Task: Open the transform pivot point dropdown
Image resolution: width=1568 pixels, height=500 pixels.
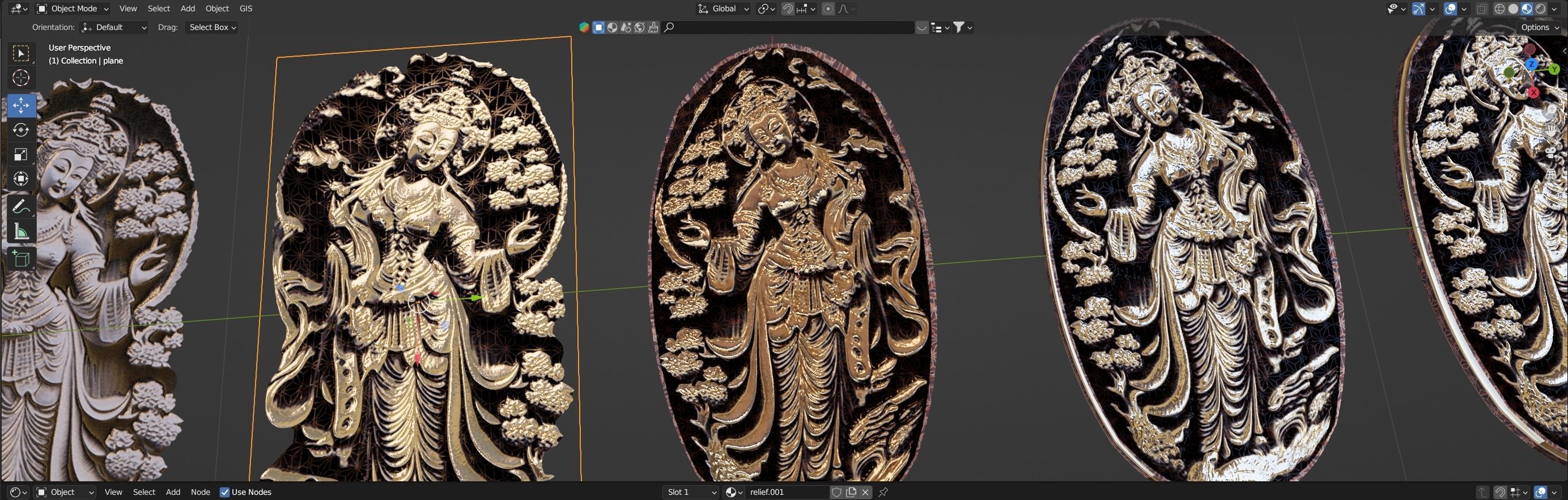Action: 766,9
